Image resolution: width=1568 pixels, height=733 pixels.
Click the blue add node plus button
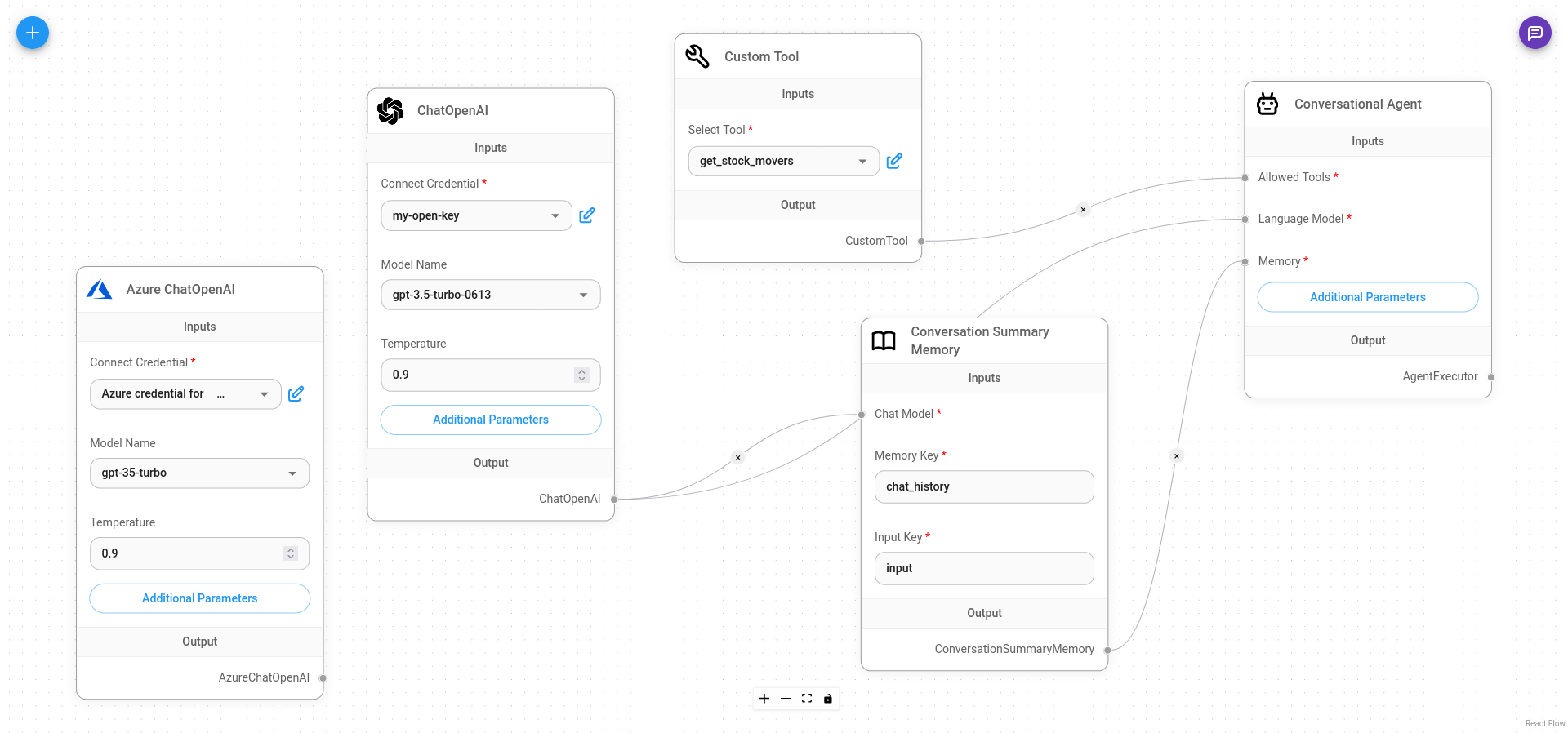pyautogui.click(x=33, y=33)
